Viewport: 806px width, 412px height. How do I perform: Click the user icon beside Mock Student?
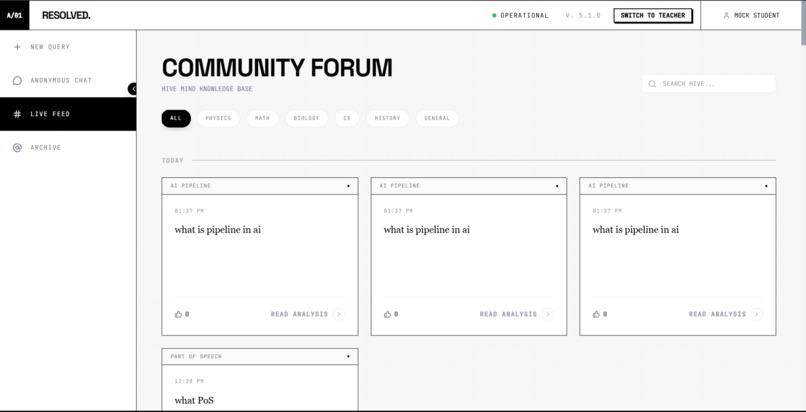tap(726, 15)
